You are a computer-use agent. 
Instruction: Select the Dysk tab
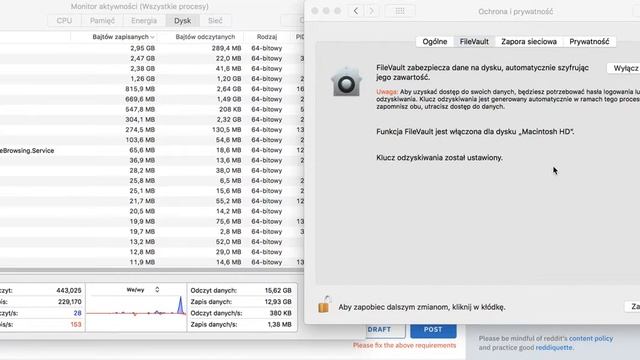tap(182, 20)
